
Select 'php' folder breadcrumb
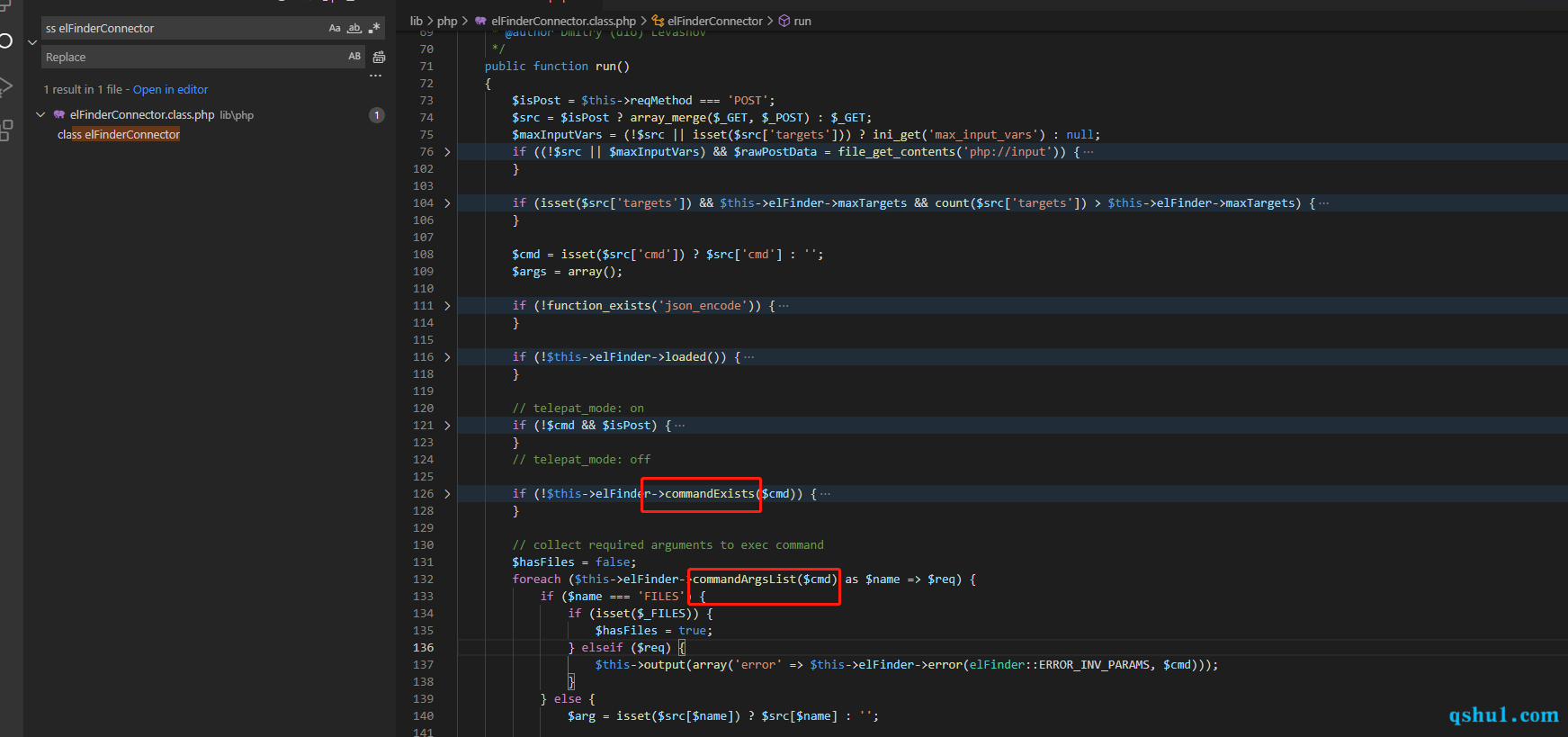447,21
